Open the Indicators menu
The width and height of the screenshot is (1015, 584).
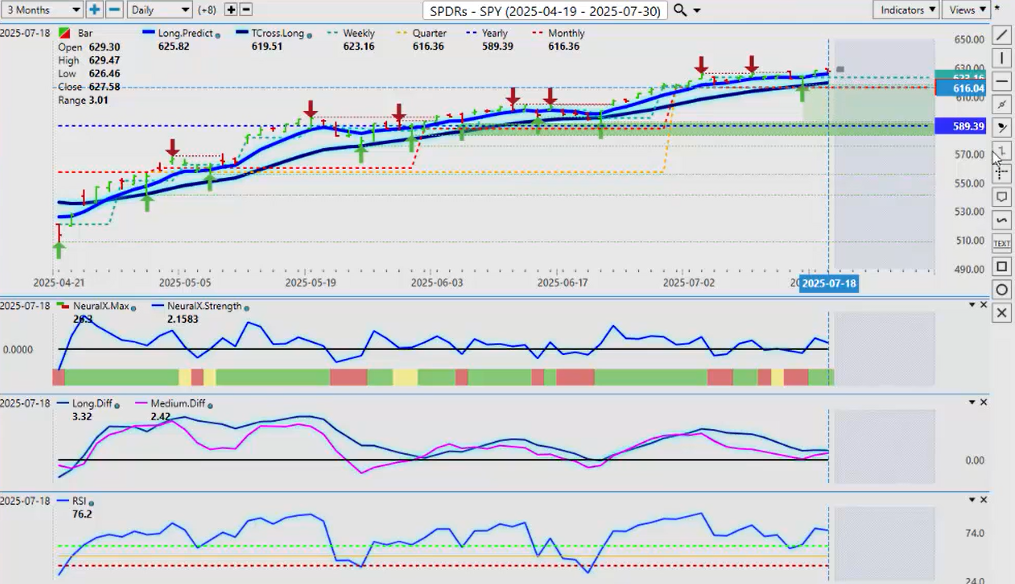pos(906,10)
